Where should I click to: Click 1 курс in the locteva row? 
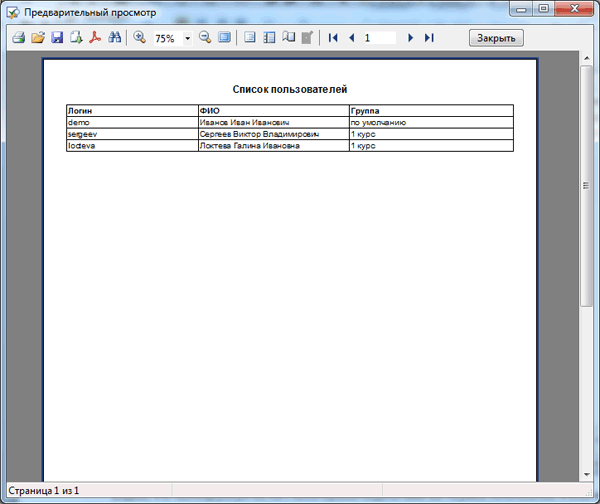431,146
